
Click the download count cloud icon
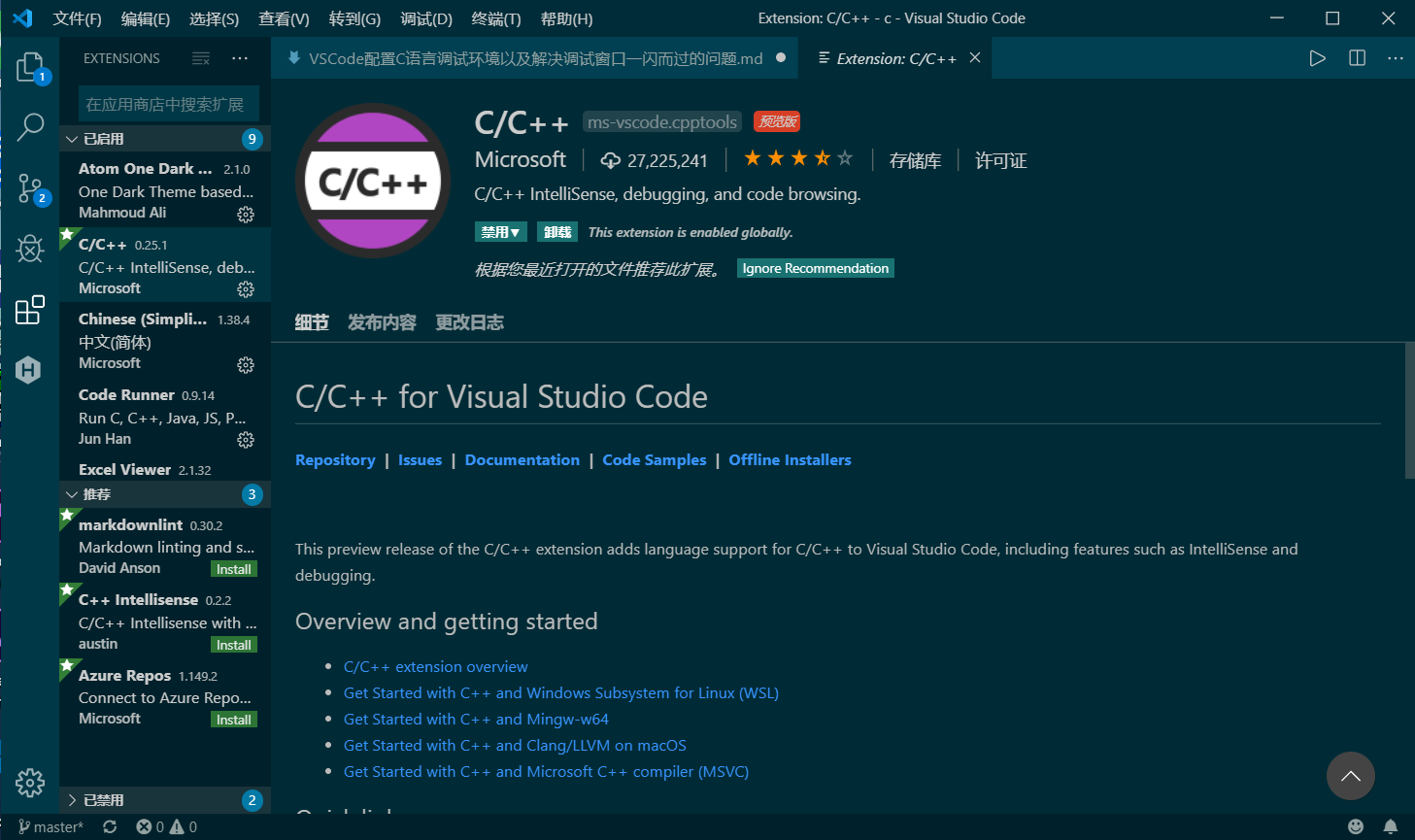(x=611, y=160)
